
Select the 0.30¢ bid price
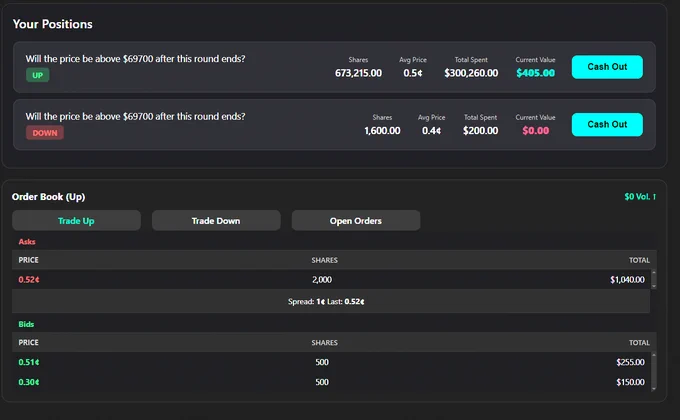pyautogui.click(x=29, y=382)
